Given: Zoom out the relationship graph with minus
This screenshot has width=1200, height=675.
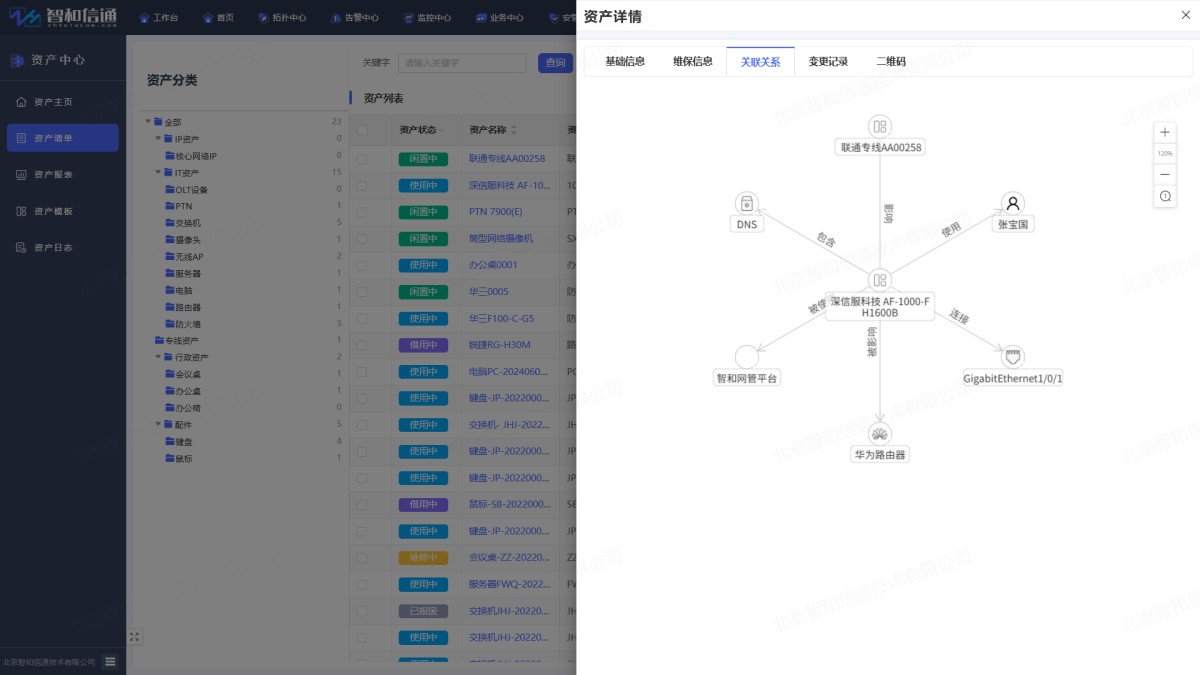Looking at the screenshot, I should pyautogui.click(x=1165, y=175).
